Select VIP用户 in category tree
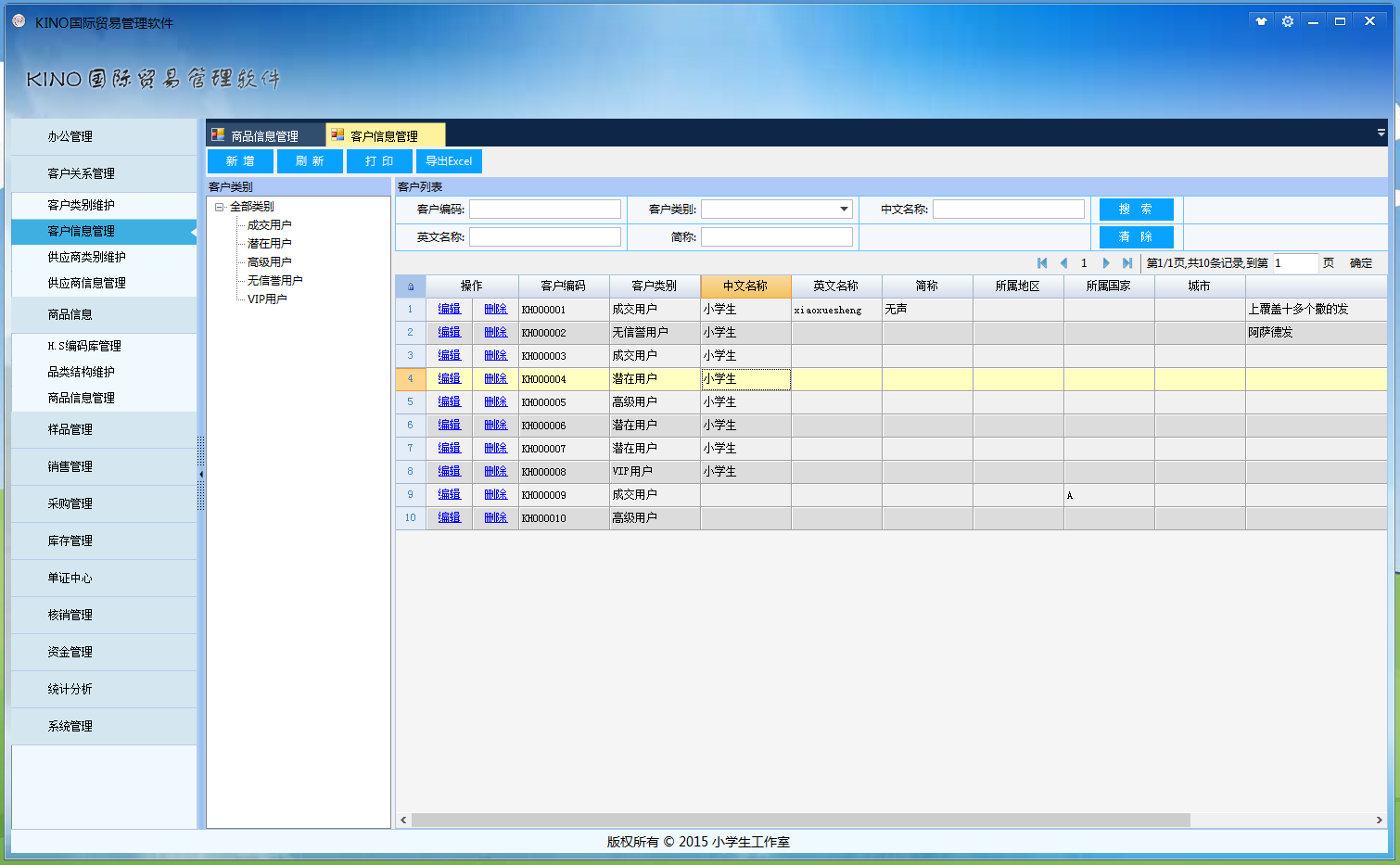Viewport: 1400px width, 865px height. click(x=267, y=299)
